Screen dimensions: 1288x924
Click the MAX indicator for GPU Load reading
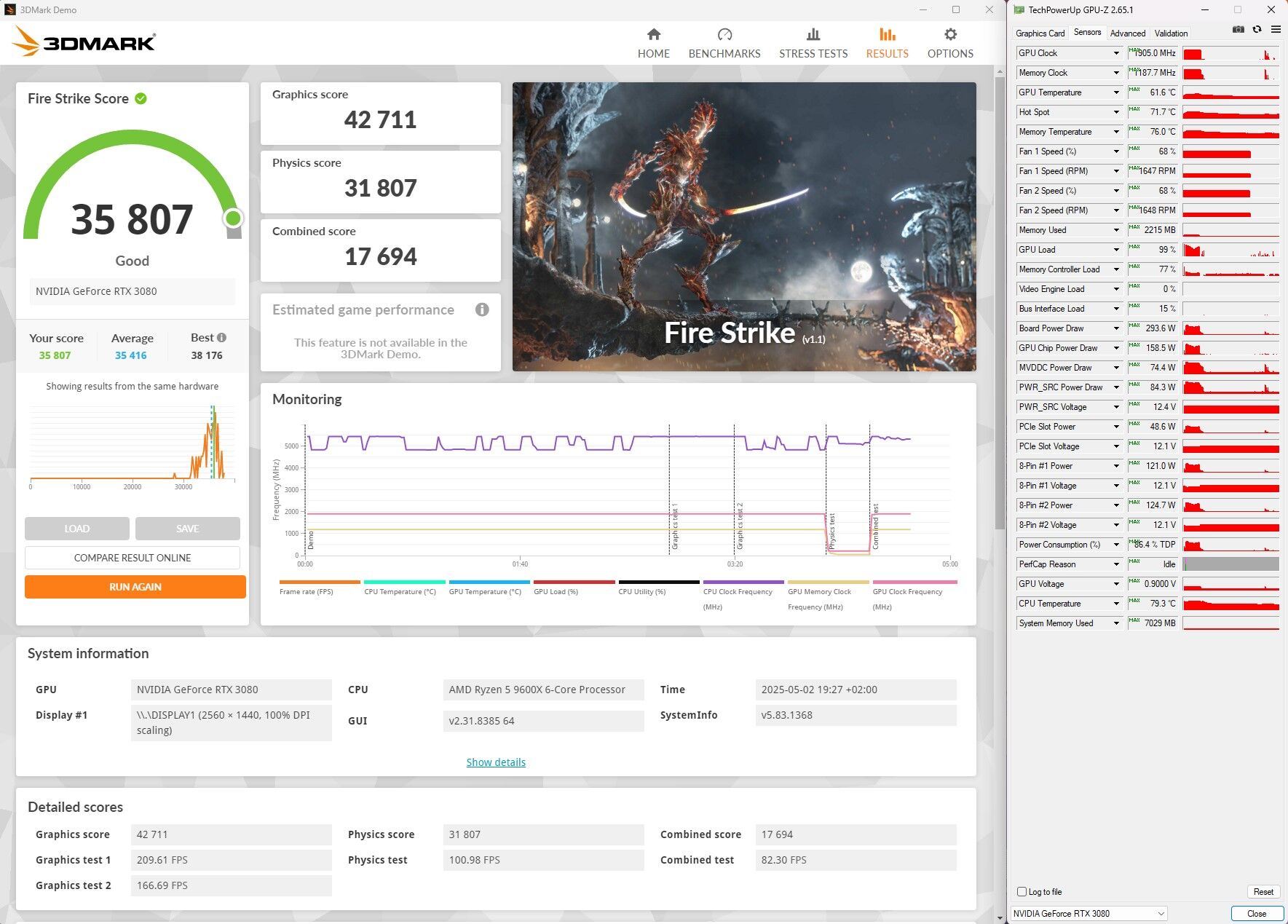tap(1134, 247)
